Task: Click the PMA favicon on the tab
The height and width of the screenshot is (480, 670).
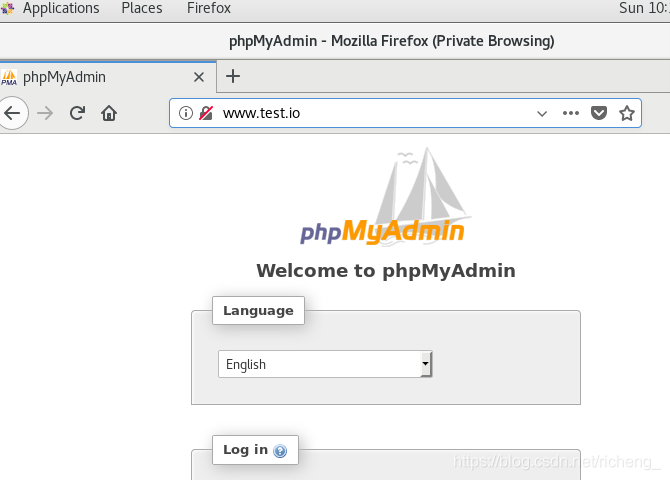Action: (9, 77)
